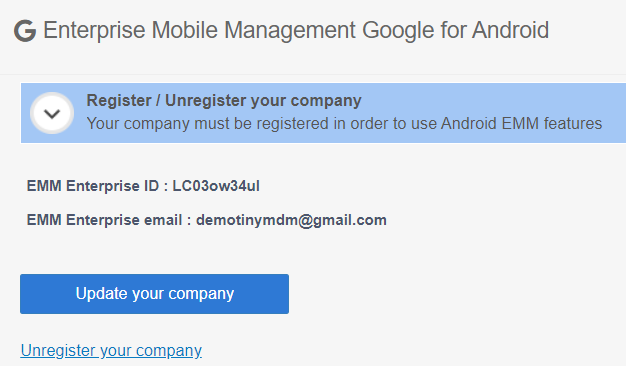This screenshot has width=626, height=366.
Task: Click the @ symbol in the email address
Action: 305,220
